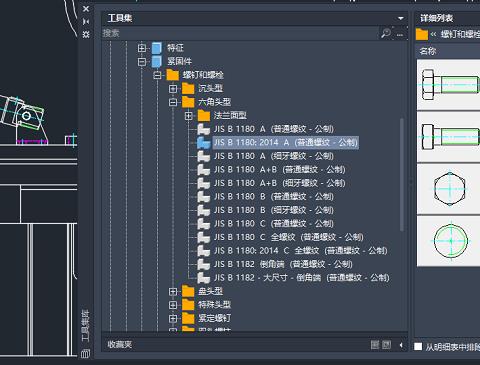Screen dimensions: 480x365
Task: Open the 工具集 title dropdown arrow
Action: pyautogui.click(x=401, y=18)
